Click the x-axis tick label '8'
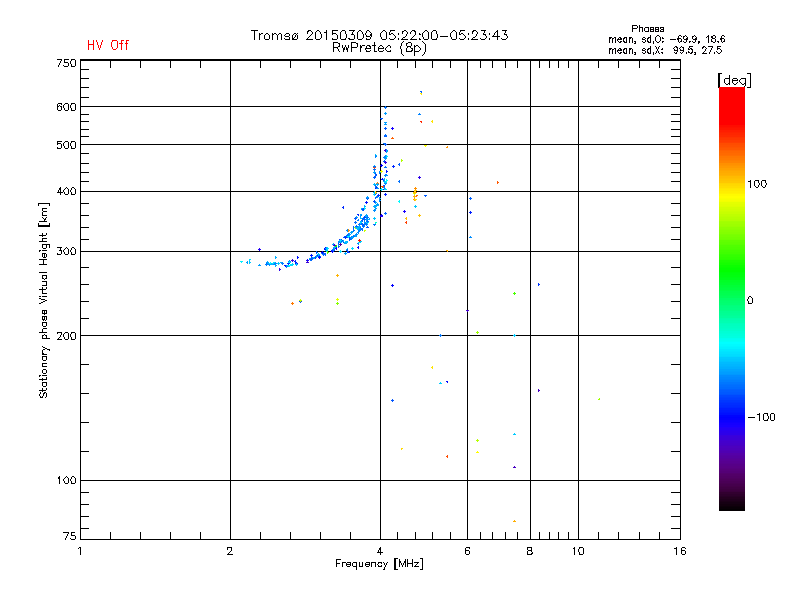Screen dimensions: 800x600 click(530, 551)
